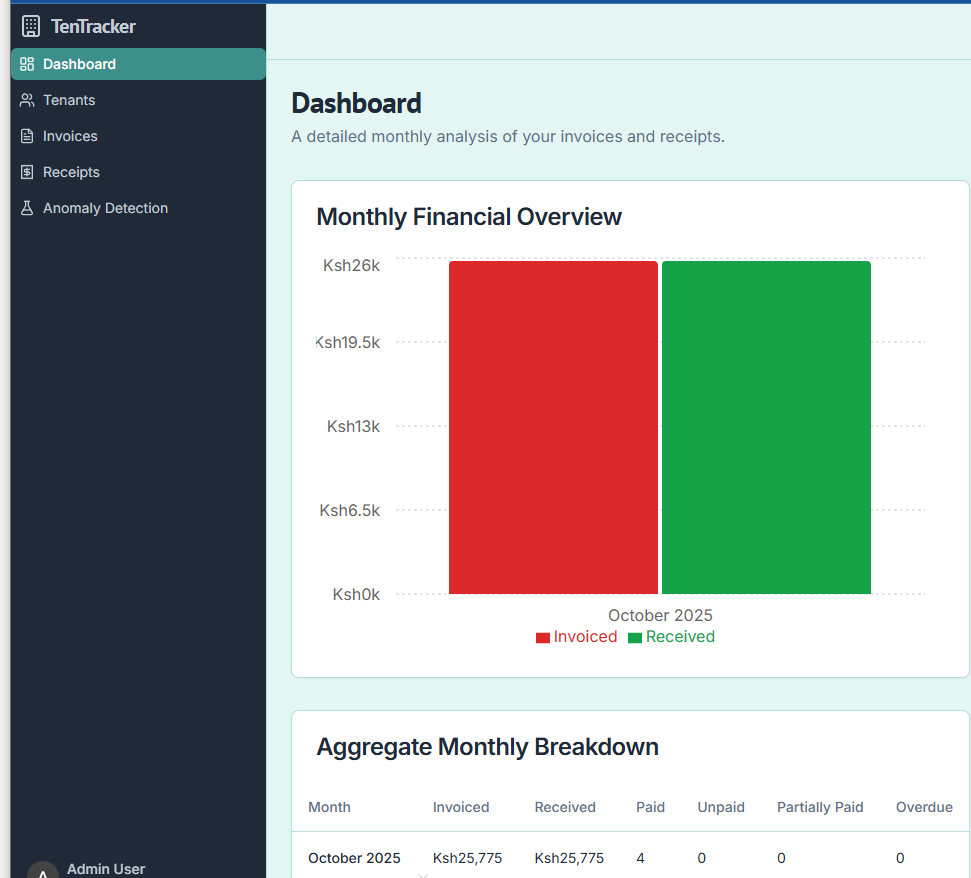971x878 pixels.
Task: Click the Anomaly Detection flask icon
Action: coord(27,208)
